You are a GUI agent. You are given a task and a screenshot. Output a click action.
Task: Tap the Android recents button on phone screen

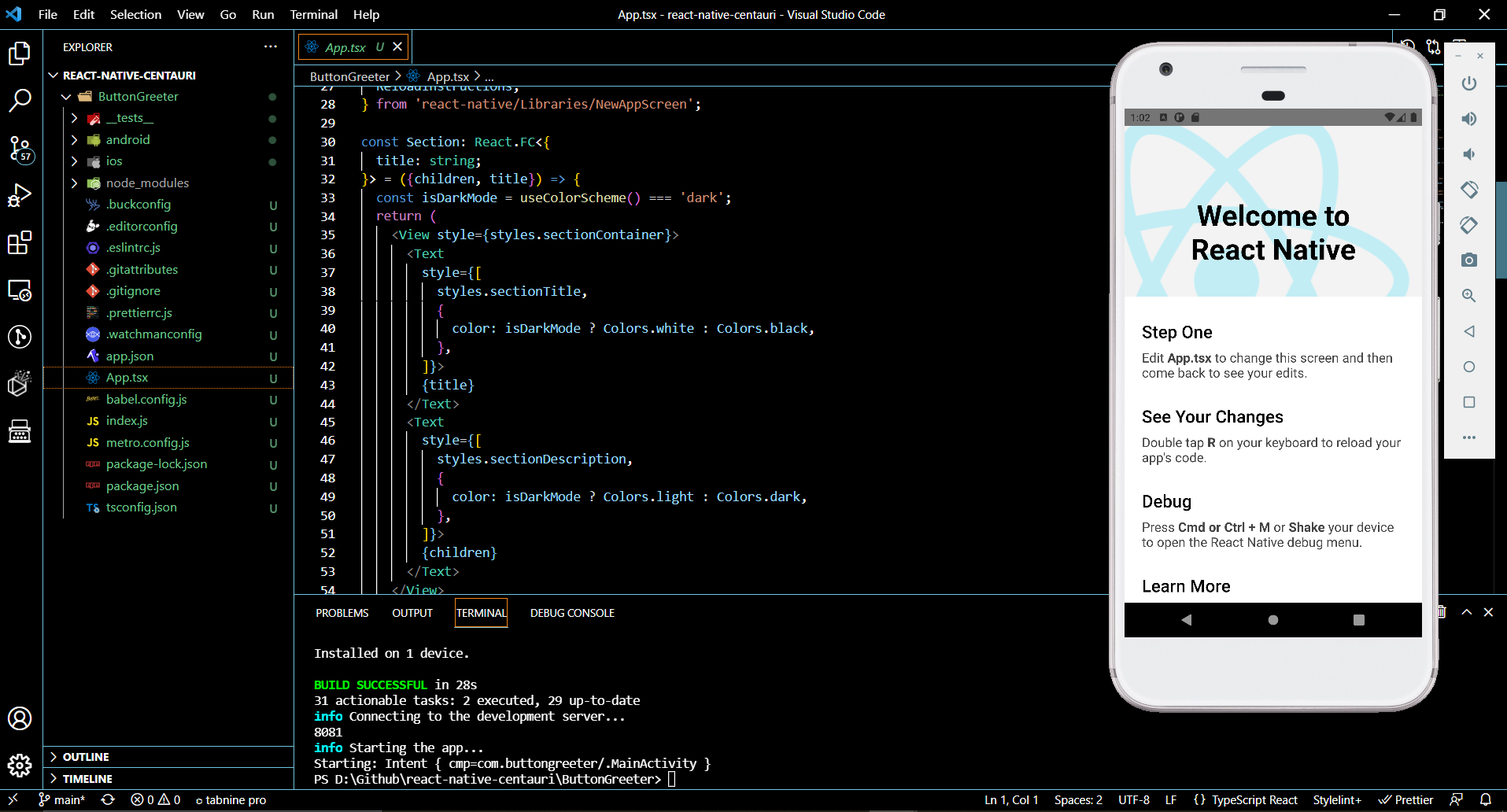1358,620
